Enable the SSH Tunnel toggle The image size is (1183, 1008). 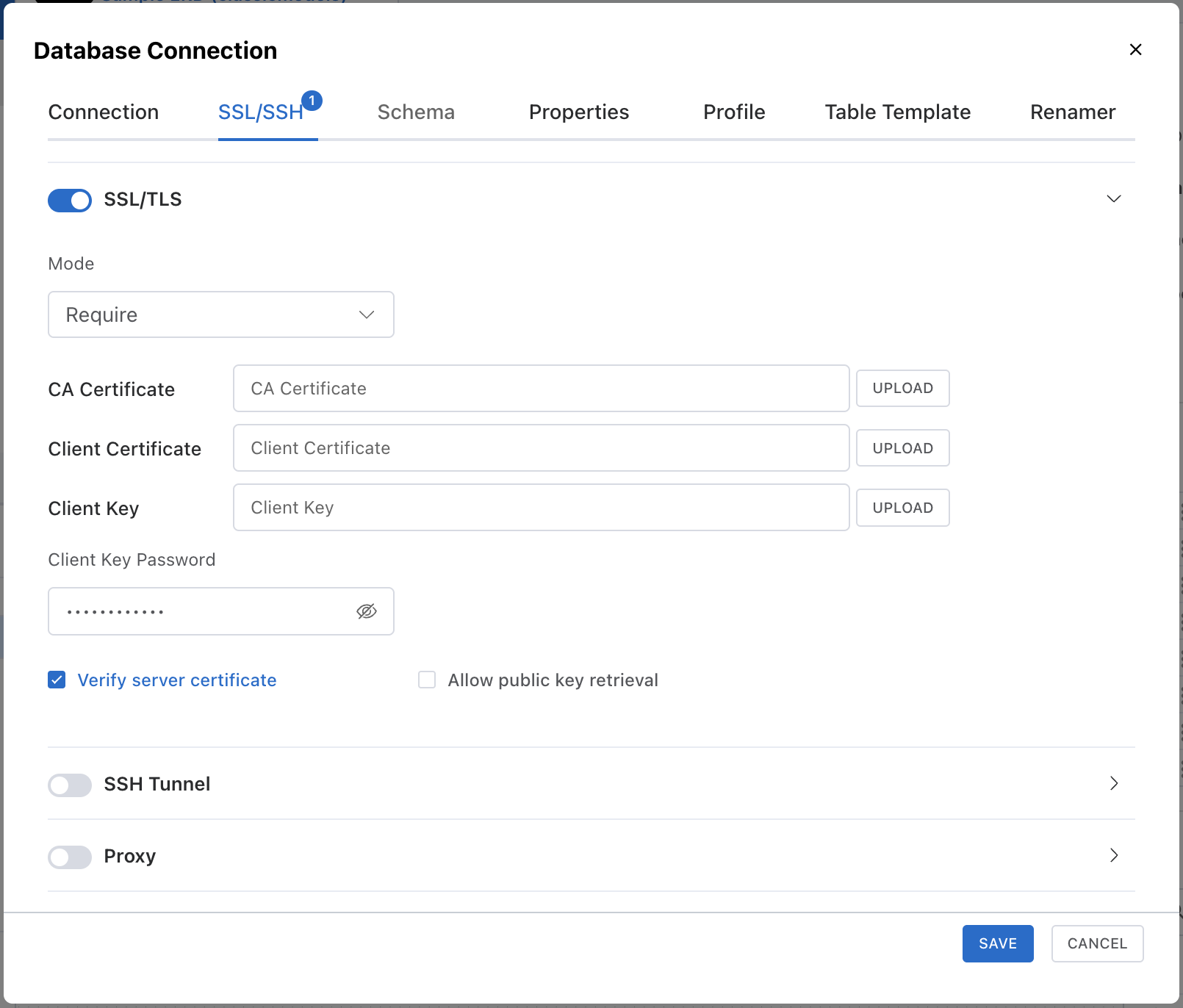(x=70, y=785)
